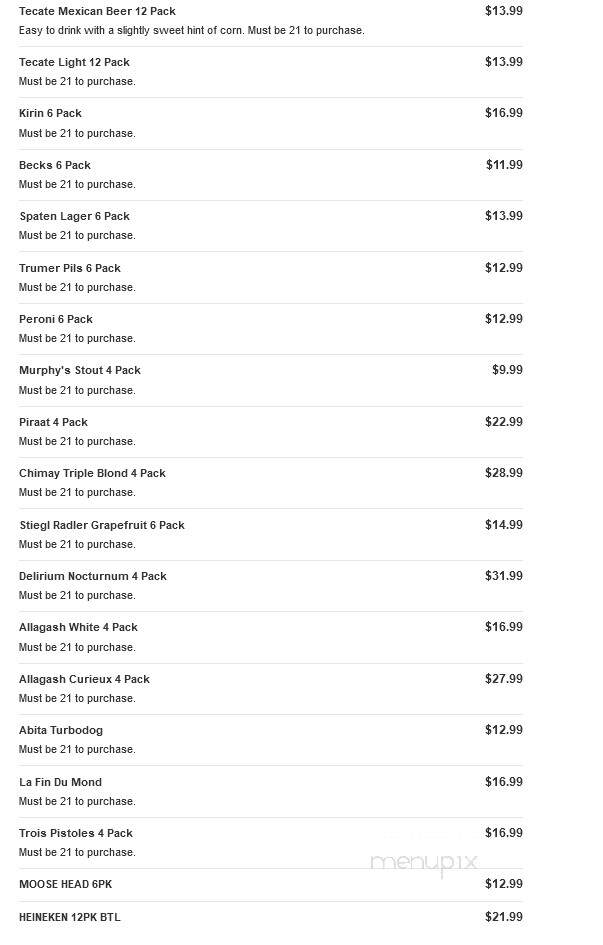This screenshot has width=603, height=945.
Task: Choose the Kirin 6 Pack item
Action: tap(270, 124)
